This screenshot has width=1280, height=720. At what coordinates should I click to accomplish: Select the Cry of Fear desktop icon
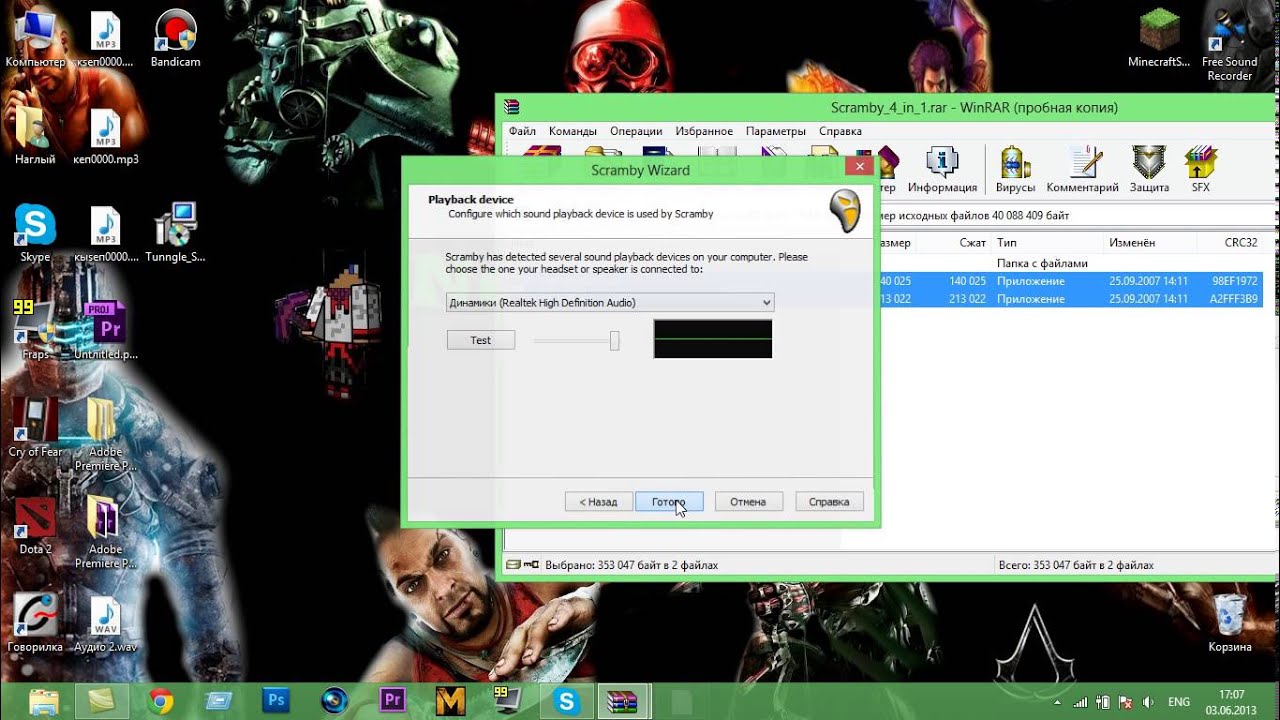[35, 428]
